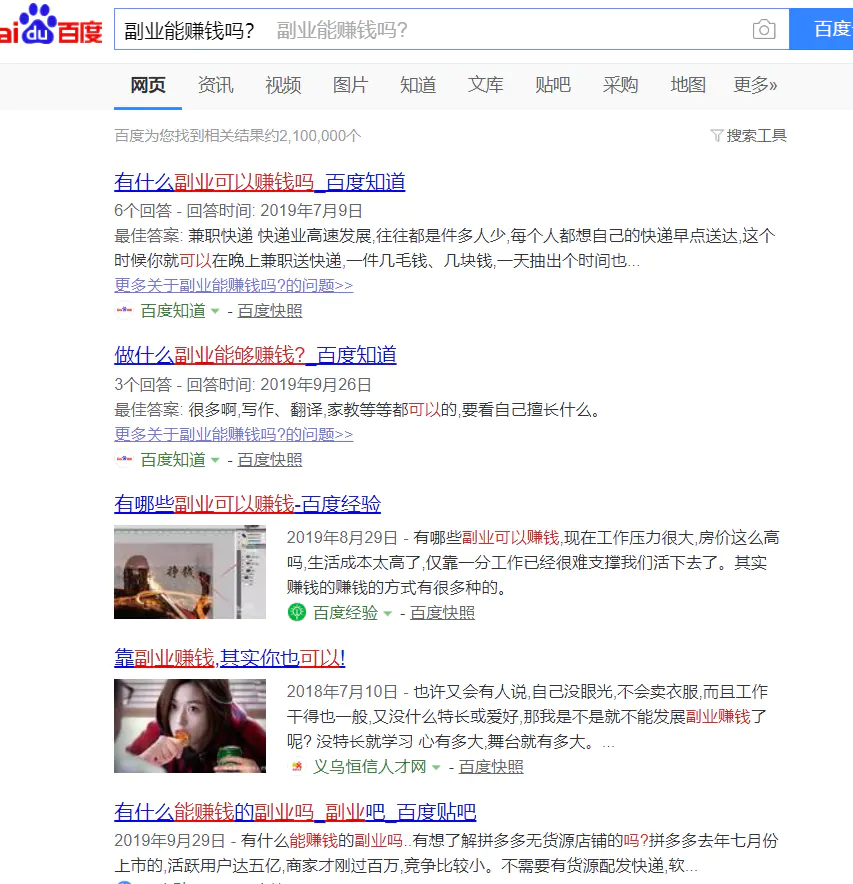
Task: Click the text 6个回答 - 回答时间: 2019年7月9日
Action: click(x=238, y=211)
